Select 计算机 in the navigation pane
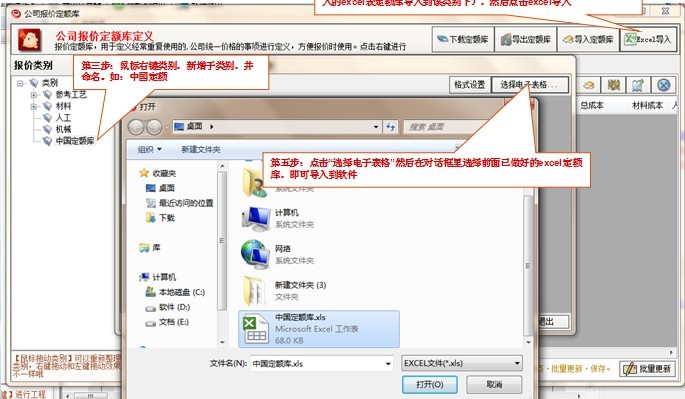 coord(164,277)
